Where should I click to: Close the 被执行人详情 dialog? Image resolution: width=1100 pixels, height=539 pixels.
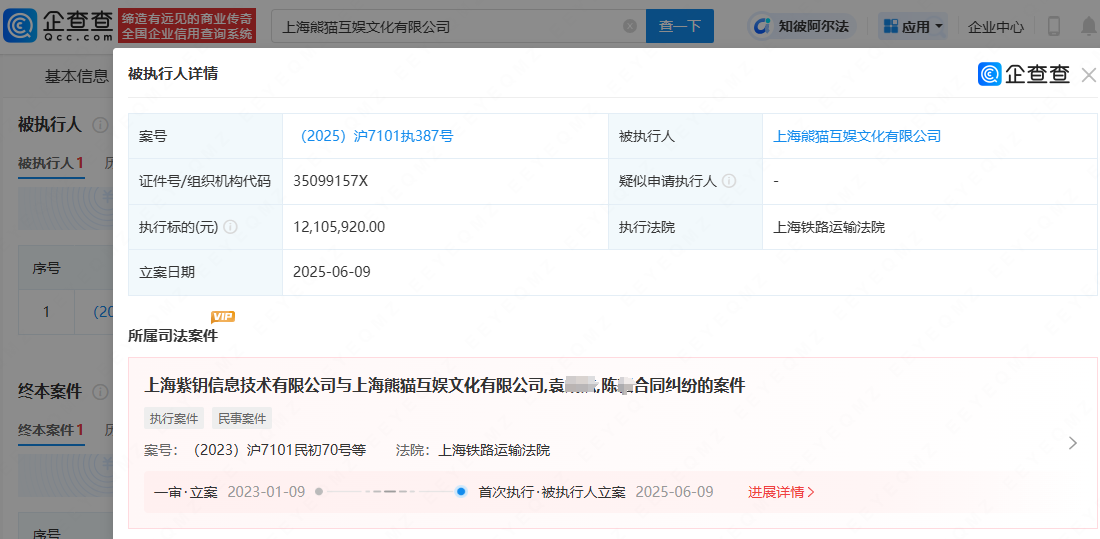(x=1089, y=75)
